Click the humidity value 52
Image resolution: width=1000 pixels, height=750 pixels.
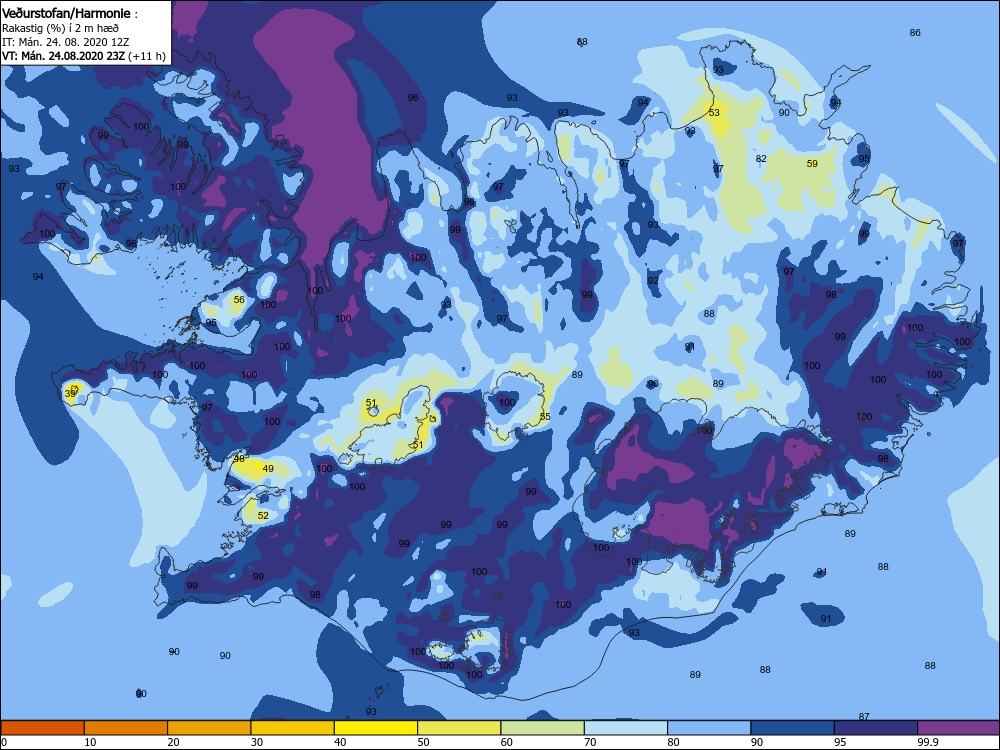point(263,515)
